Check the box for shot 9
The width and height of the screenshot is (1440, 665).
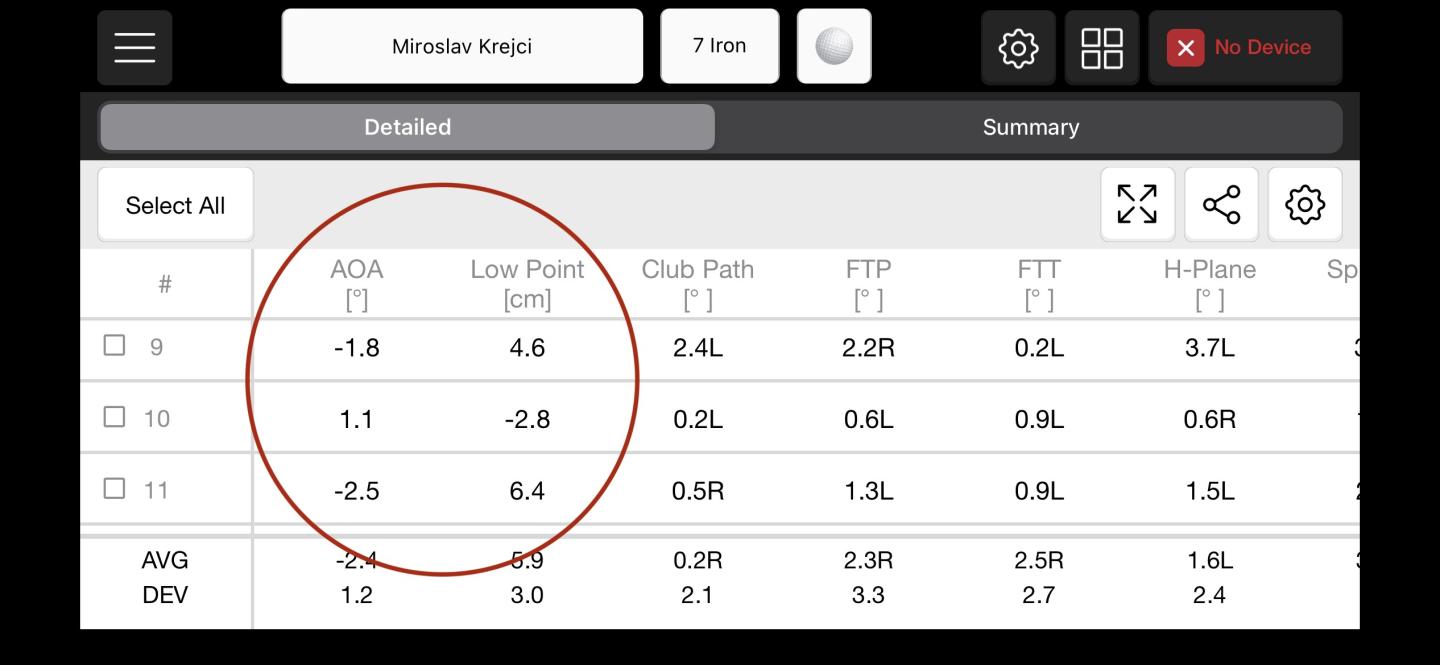(115, 346)
